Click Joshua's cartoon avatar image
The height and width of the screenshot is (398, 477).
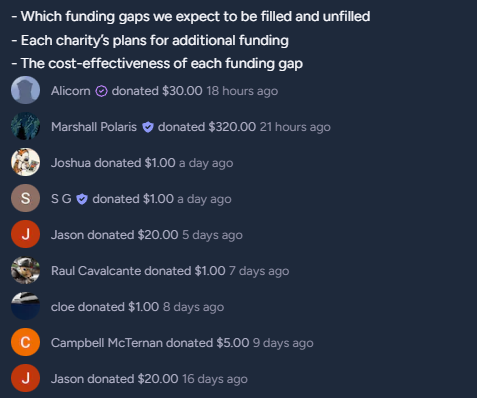click(x=25, y=162)
